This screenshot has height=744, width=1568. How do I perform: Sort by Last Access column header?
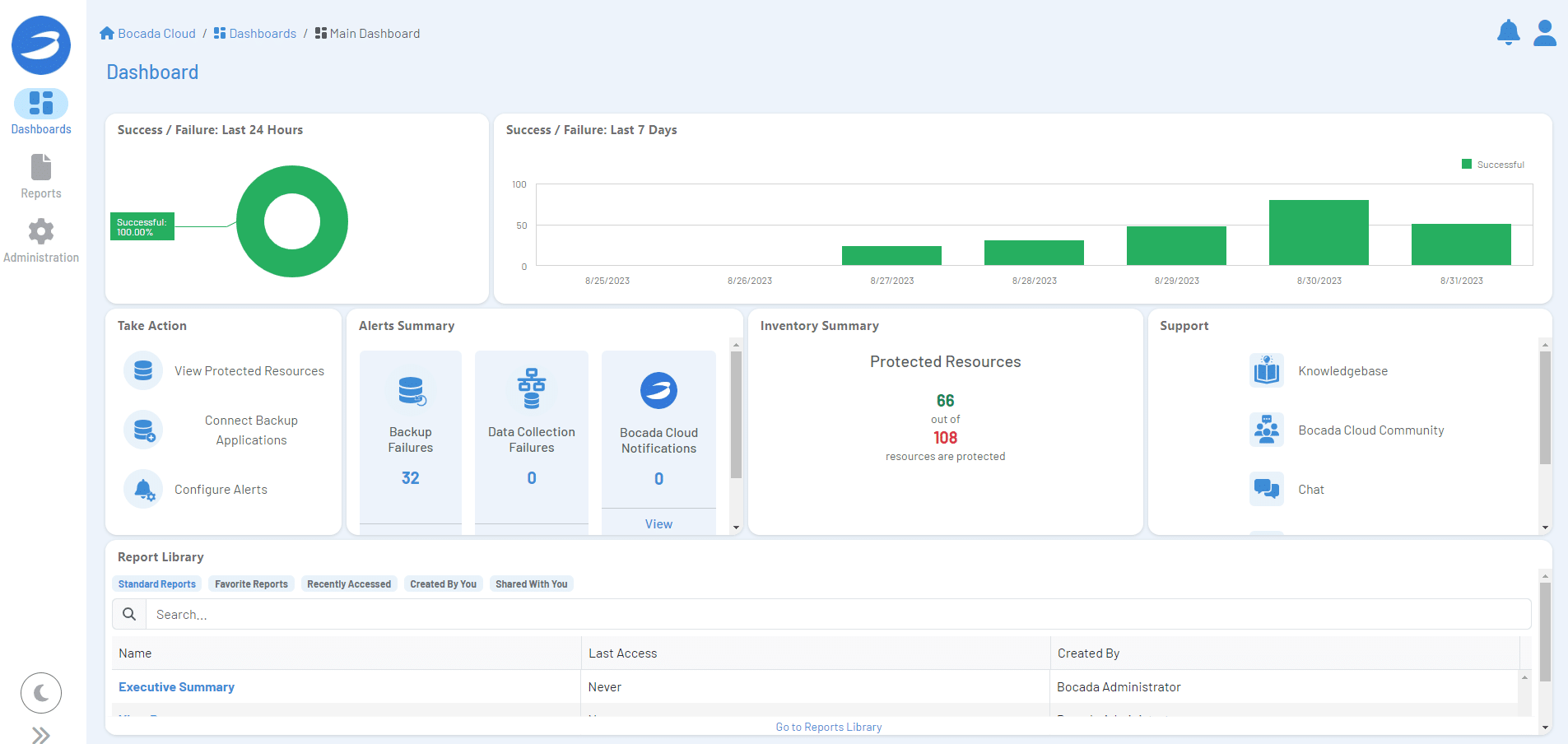[x=816, y=653]
